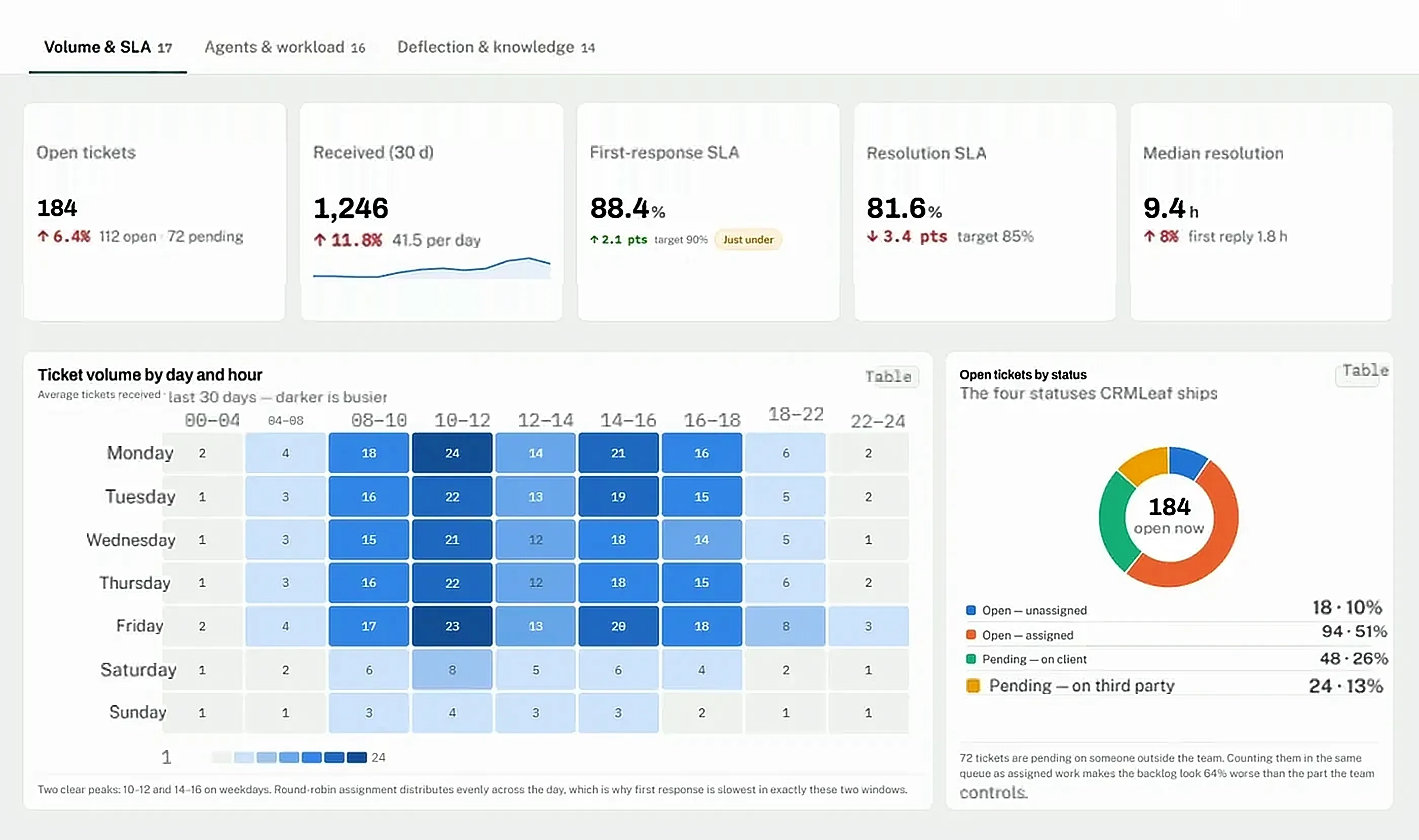Viewport: 1419px width, 840px height.
Task: Click Monday 14-16 cell showing 21
Action: [x=618, y=453]
